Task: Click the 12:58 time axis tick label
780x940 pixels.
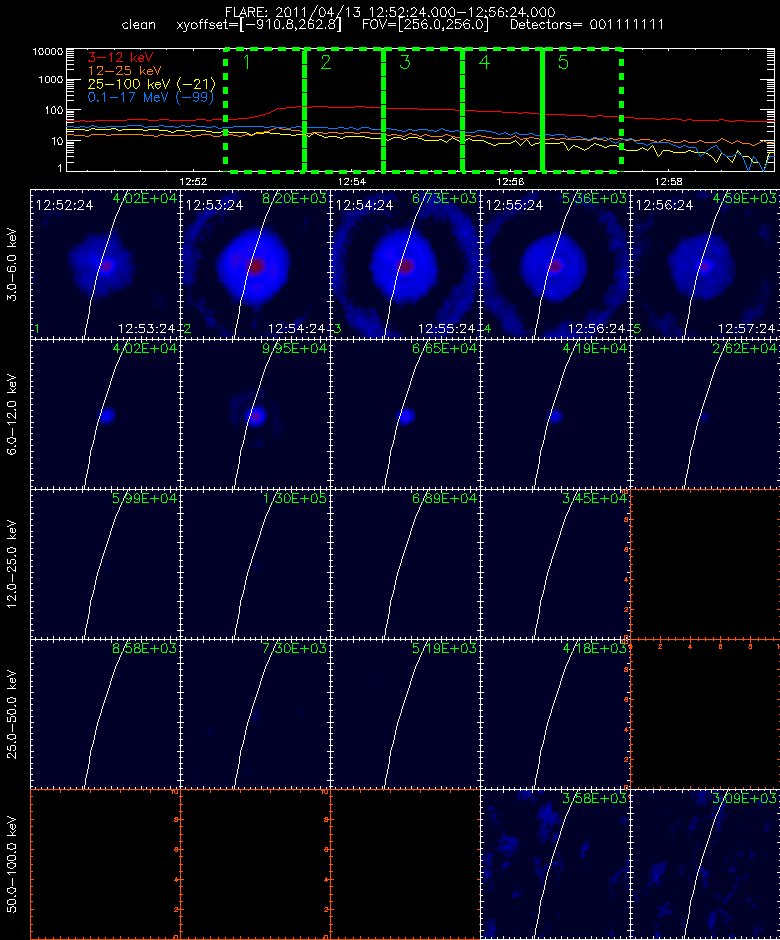Action: pos(668,181)
